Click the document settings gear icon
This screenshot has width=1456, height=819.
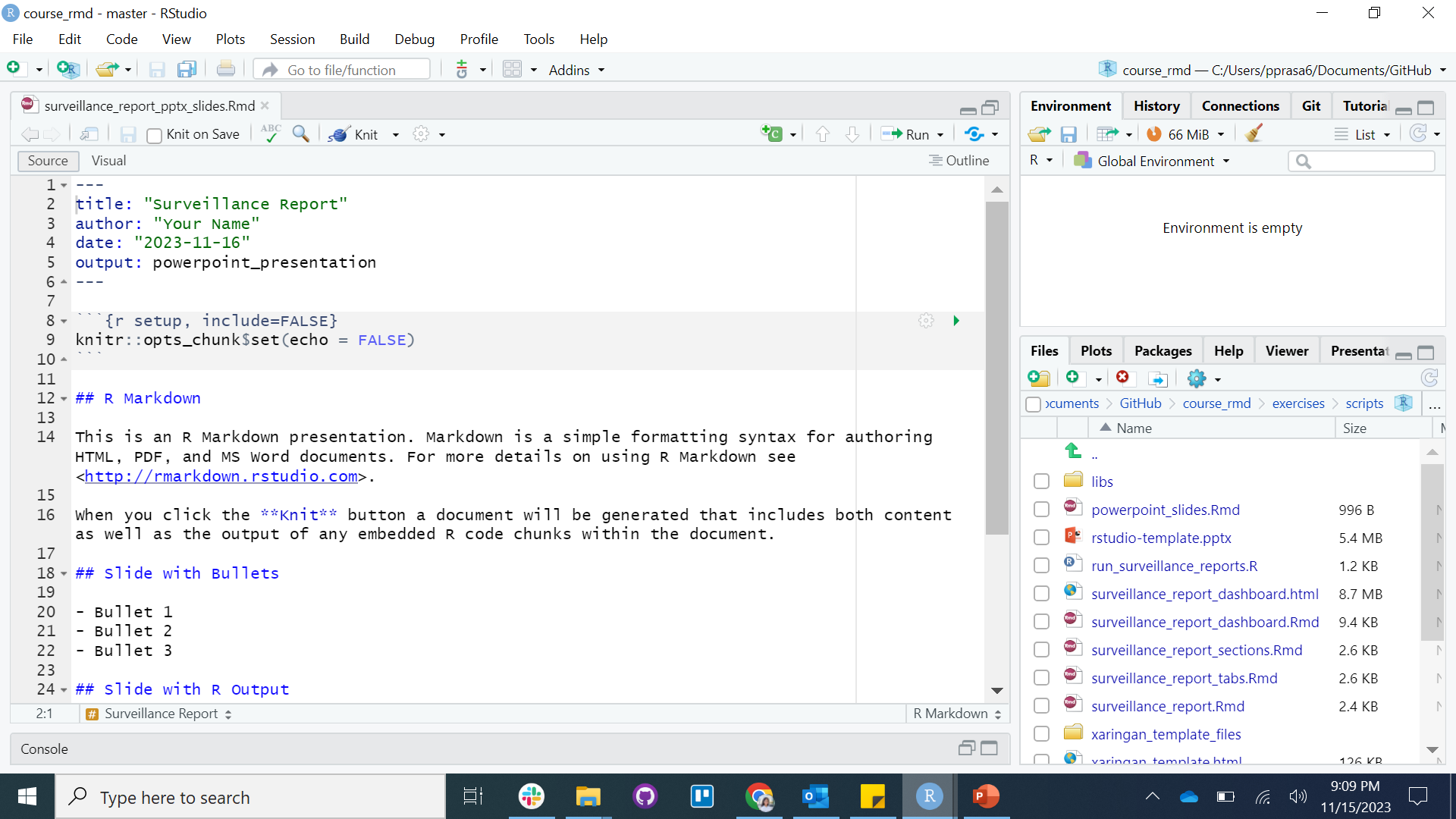pos(421,134)
